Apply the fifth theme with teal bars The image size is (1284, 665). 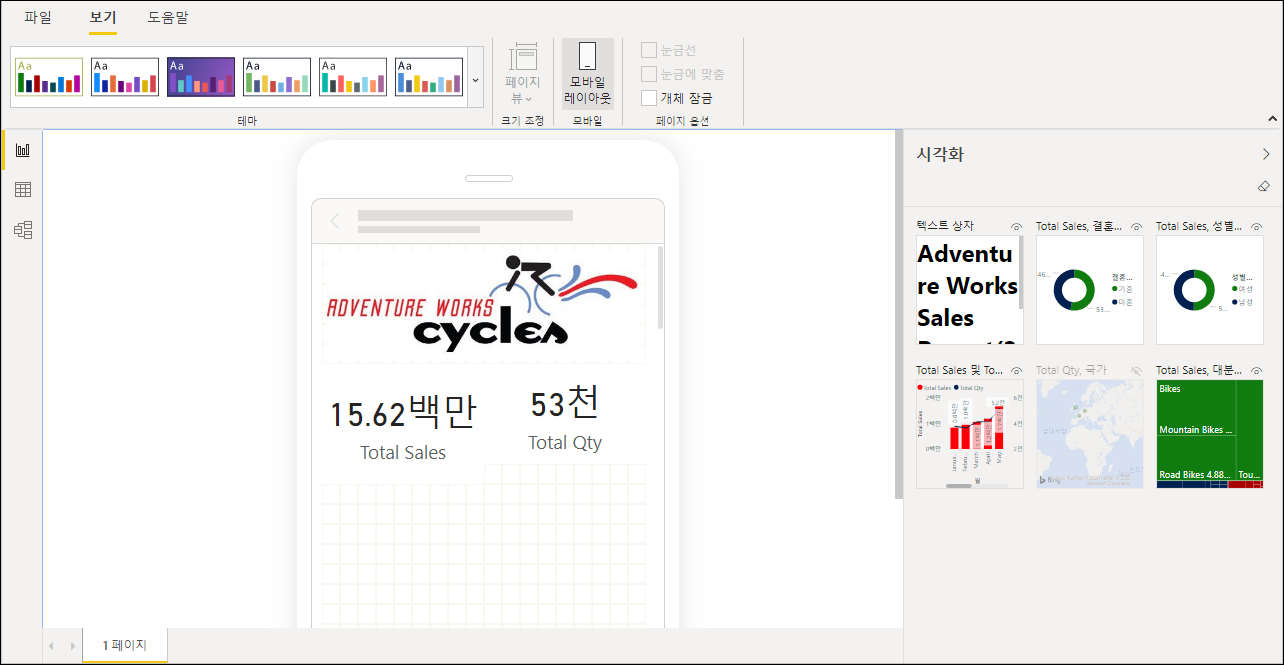(353, 77)
